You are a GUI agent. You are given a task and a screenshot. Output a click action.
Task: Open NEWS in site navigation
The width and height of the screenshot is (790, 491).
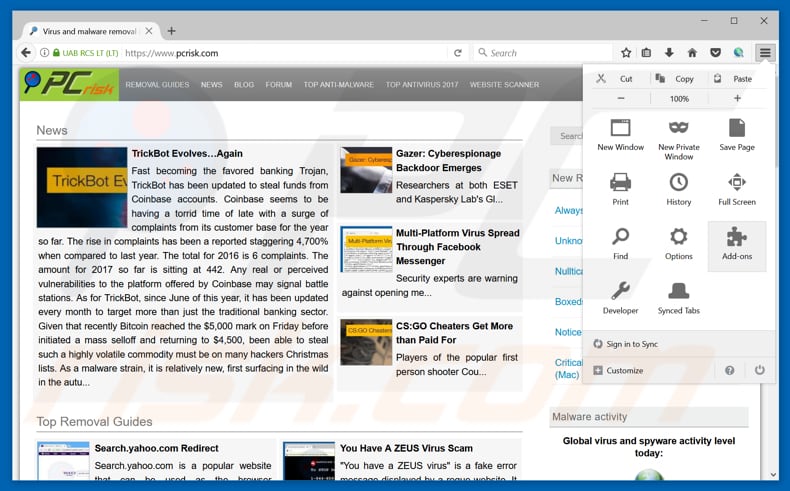point(212,85)
